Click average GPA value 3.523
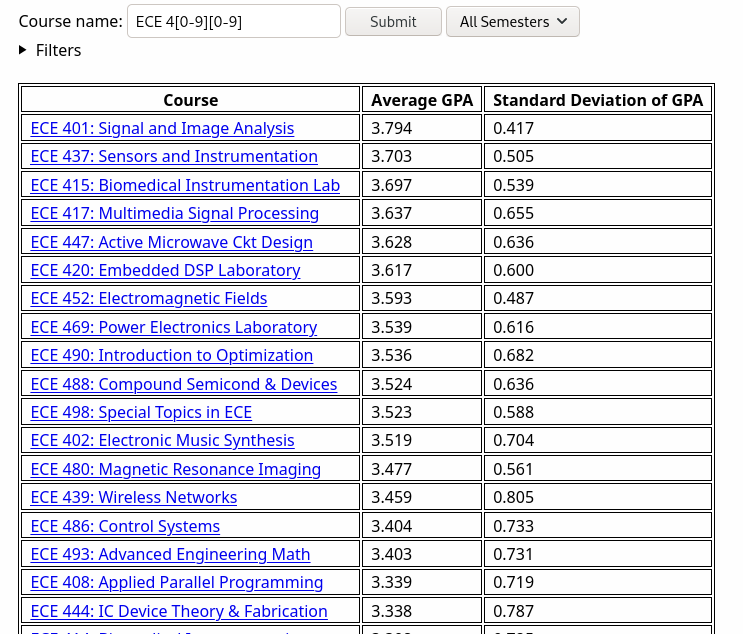The height and width of the screenshot is (634, 743). tap(391, 412)
